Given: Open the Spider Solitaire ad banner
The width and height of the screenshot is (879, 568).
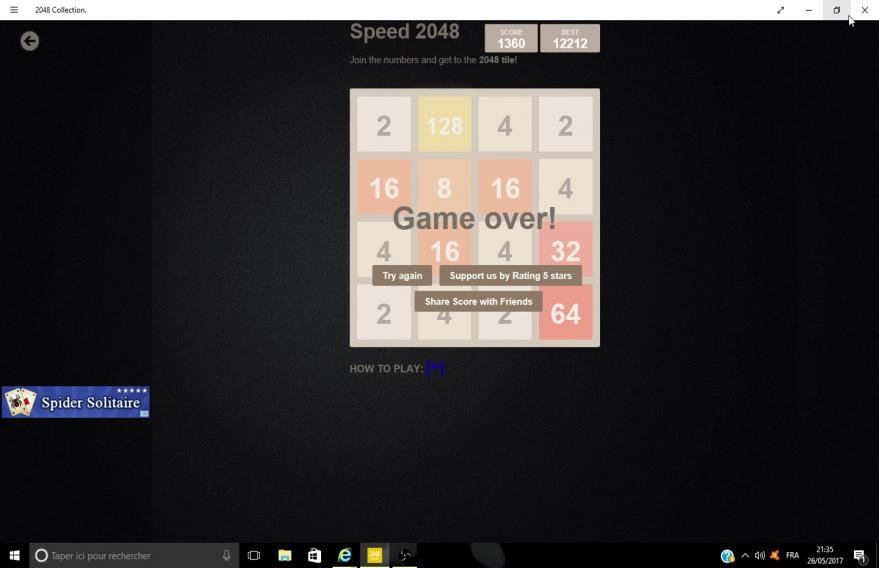Looking at the screenshot, I should 75,402.
